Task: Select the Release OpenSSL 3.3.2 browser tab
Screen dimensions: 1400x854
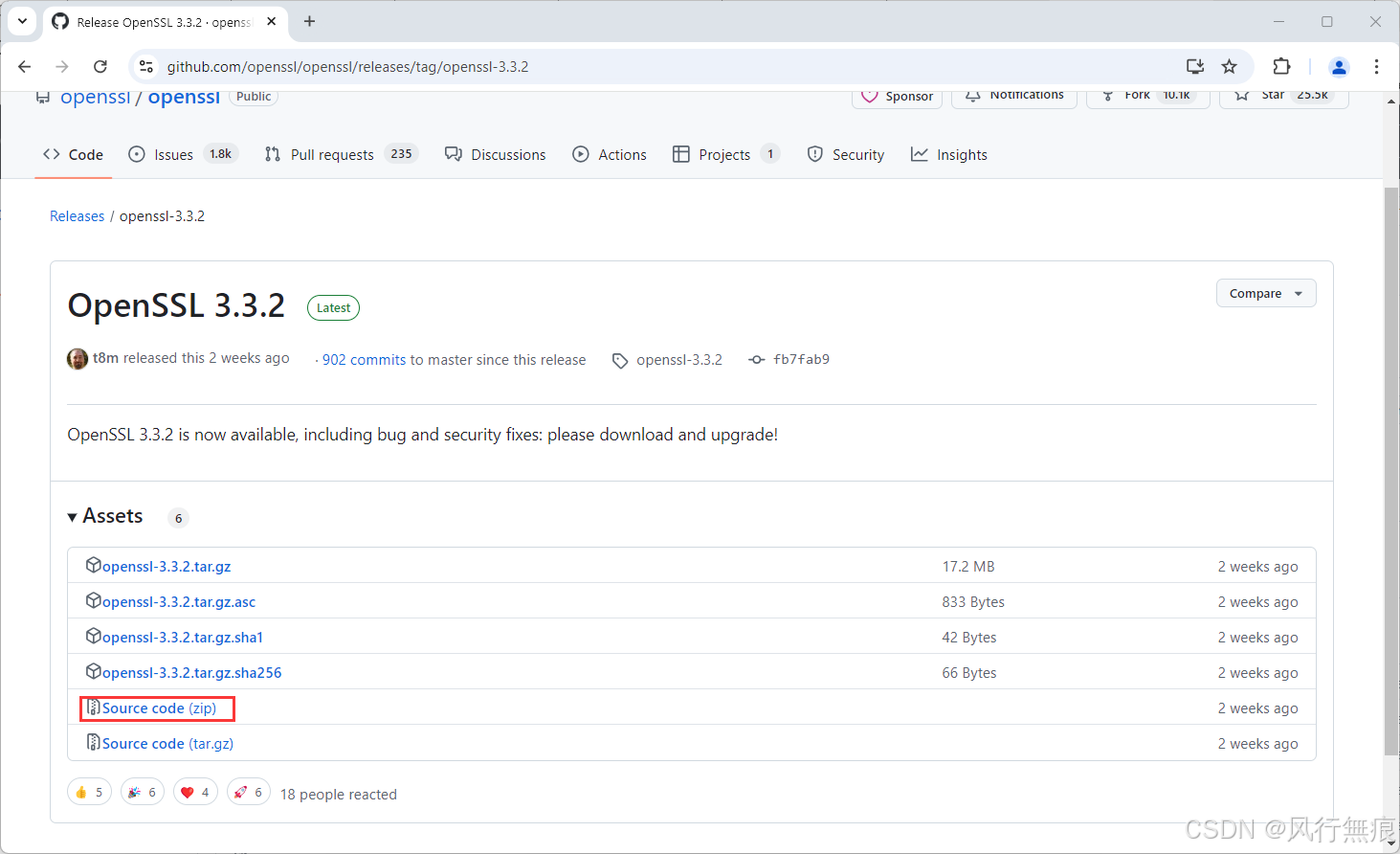Action: [x=165, y=22]
